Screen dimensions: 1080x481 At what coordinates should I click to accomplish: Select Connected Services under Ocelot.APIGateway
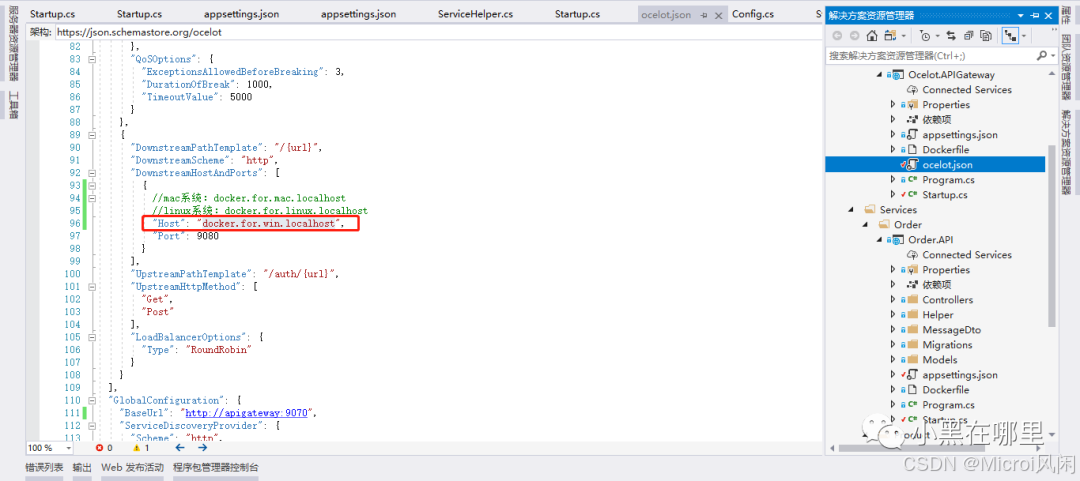tap(966, 90)
